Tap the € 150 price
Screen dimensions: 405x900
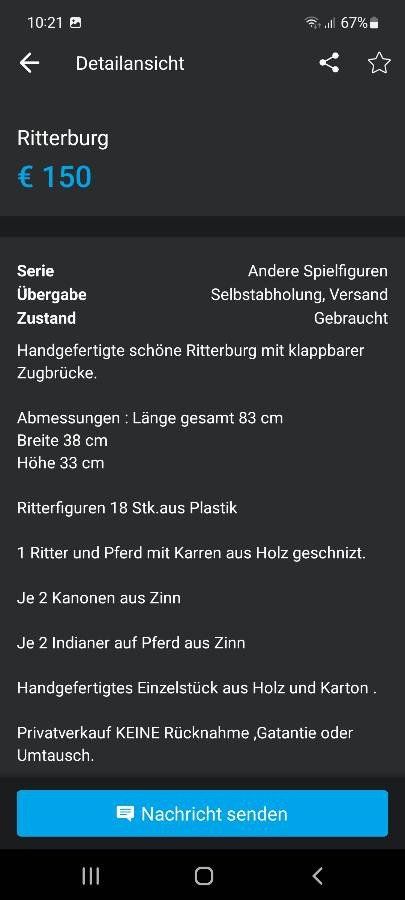(x=54, y=176)
